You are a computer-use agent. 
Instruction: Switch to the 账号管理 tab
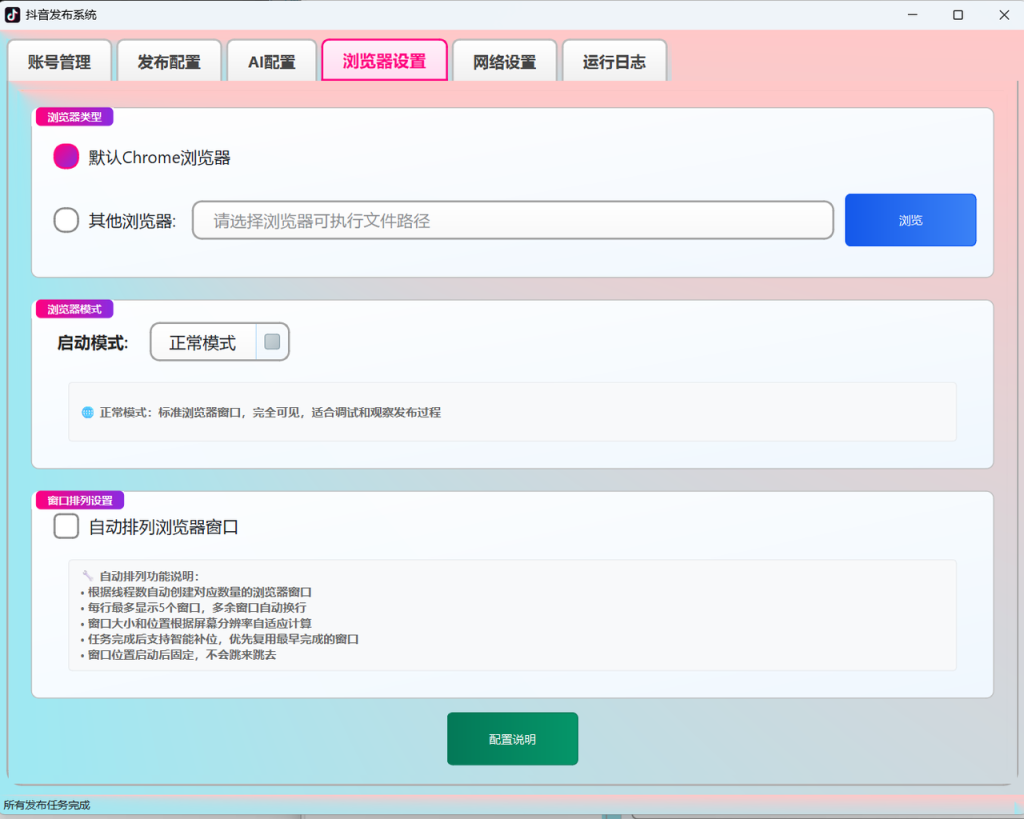click(x=59, y=61)
